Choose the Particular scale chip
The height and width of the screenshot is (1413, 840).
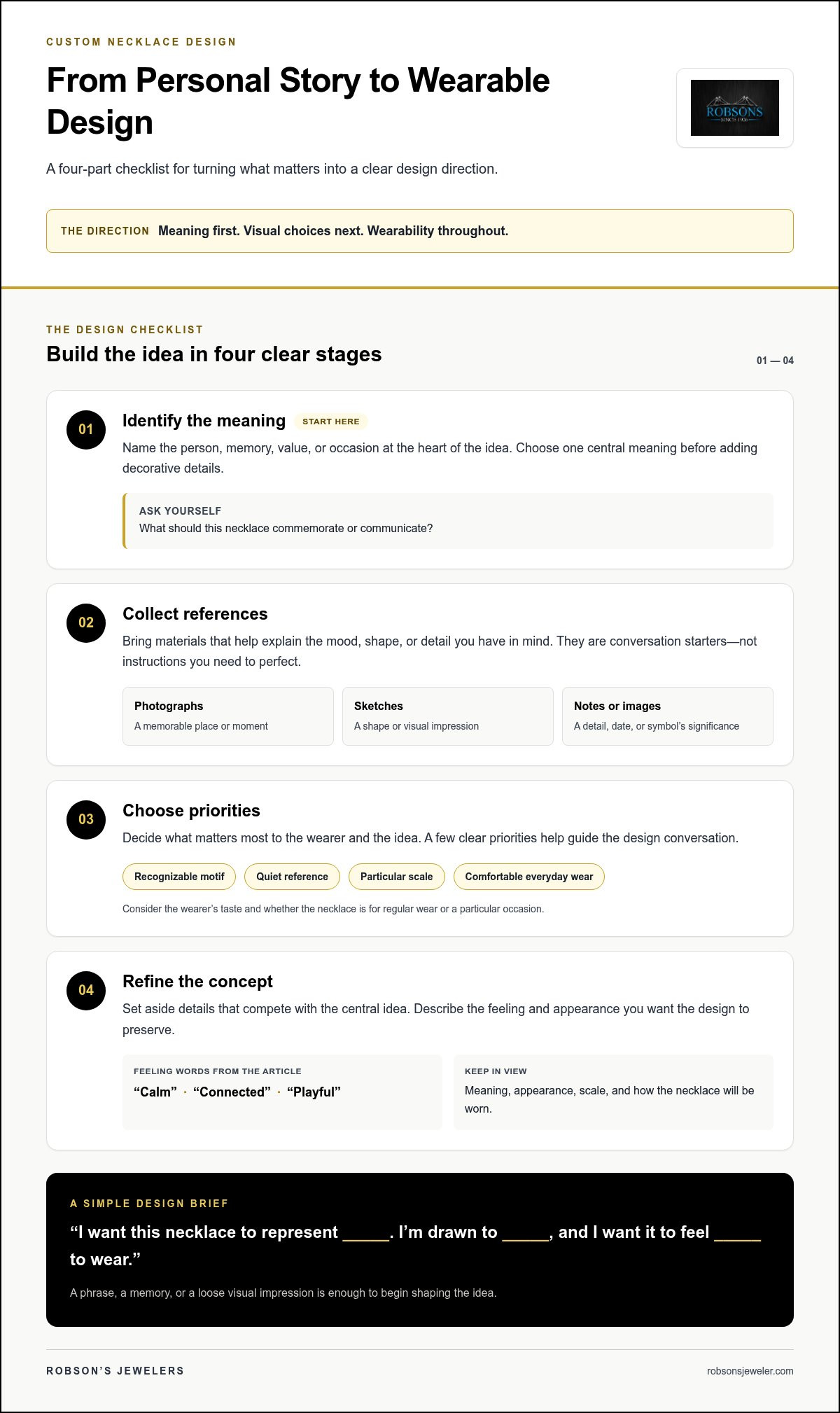pos(396,877)
